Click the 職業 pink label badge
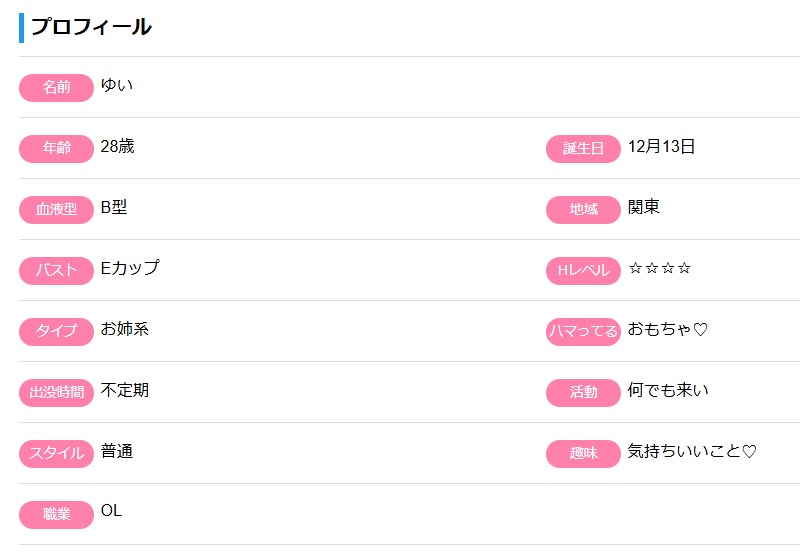 click(56, 515)
